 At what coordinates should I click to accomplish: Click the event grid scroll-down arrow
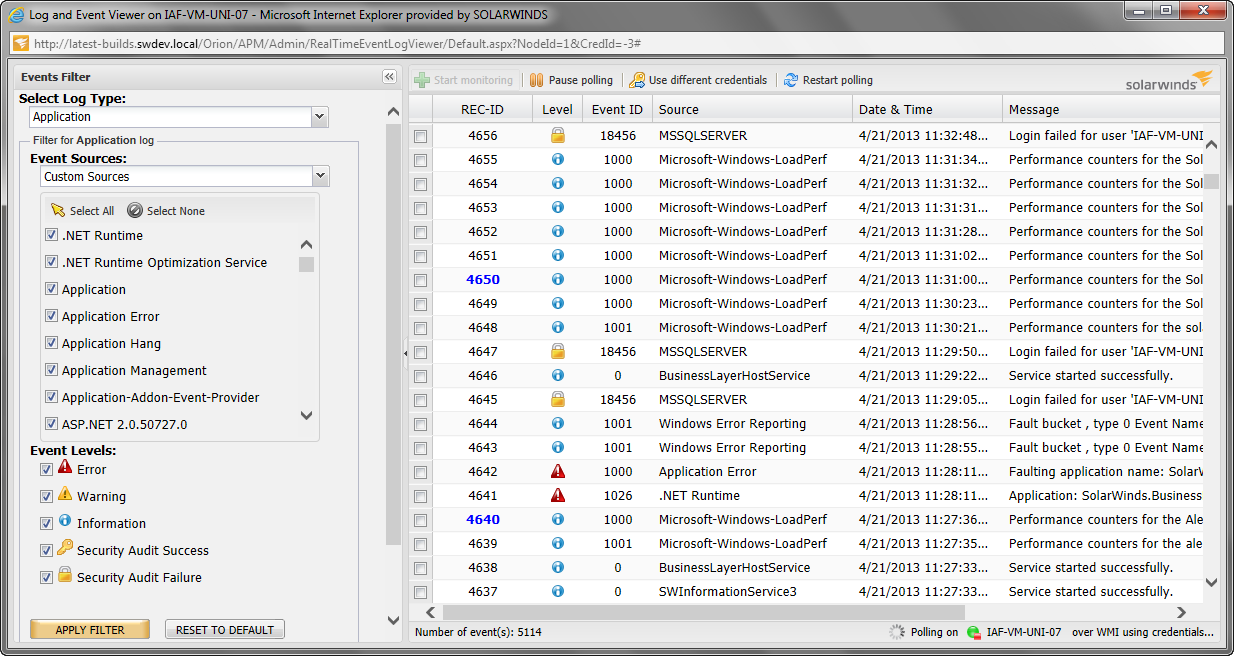click(1211, 582)
